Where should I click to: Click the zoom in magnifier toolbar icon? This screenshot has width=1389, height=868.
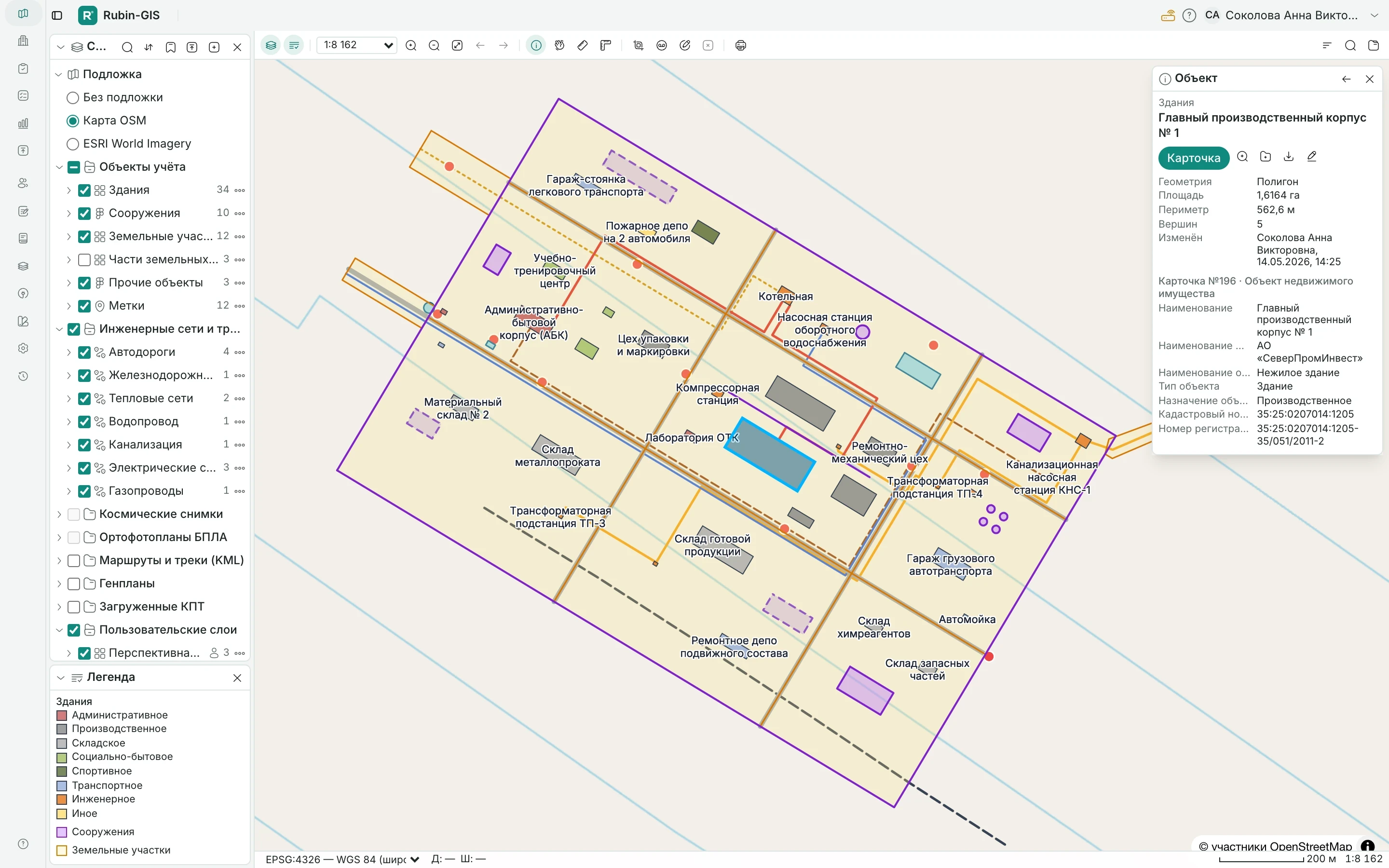point(411,45)
